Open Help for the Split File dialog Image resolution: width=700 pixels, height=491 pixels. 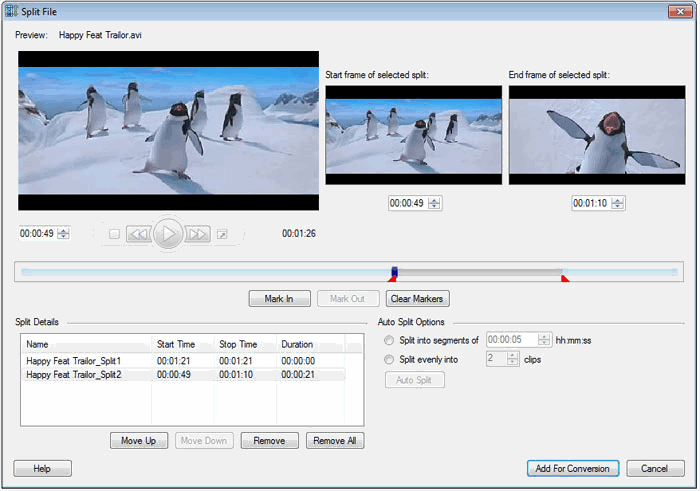42,468
